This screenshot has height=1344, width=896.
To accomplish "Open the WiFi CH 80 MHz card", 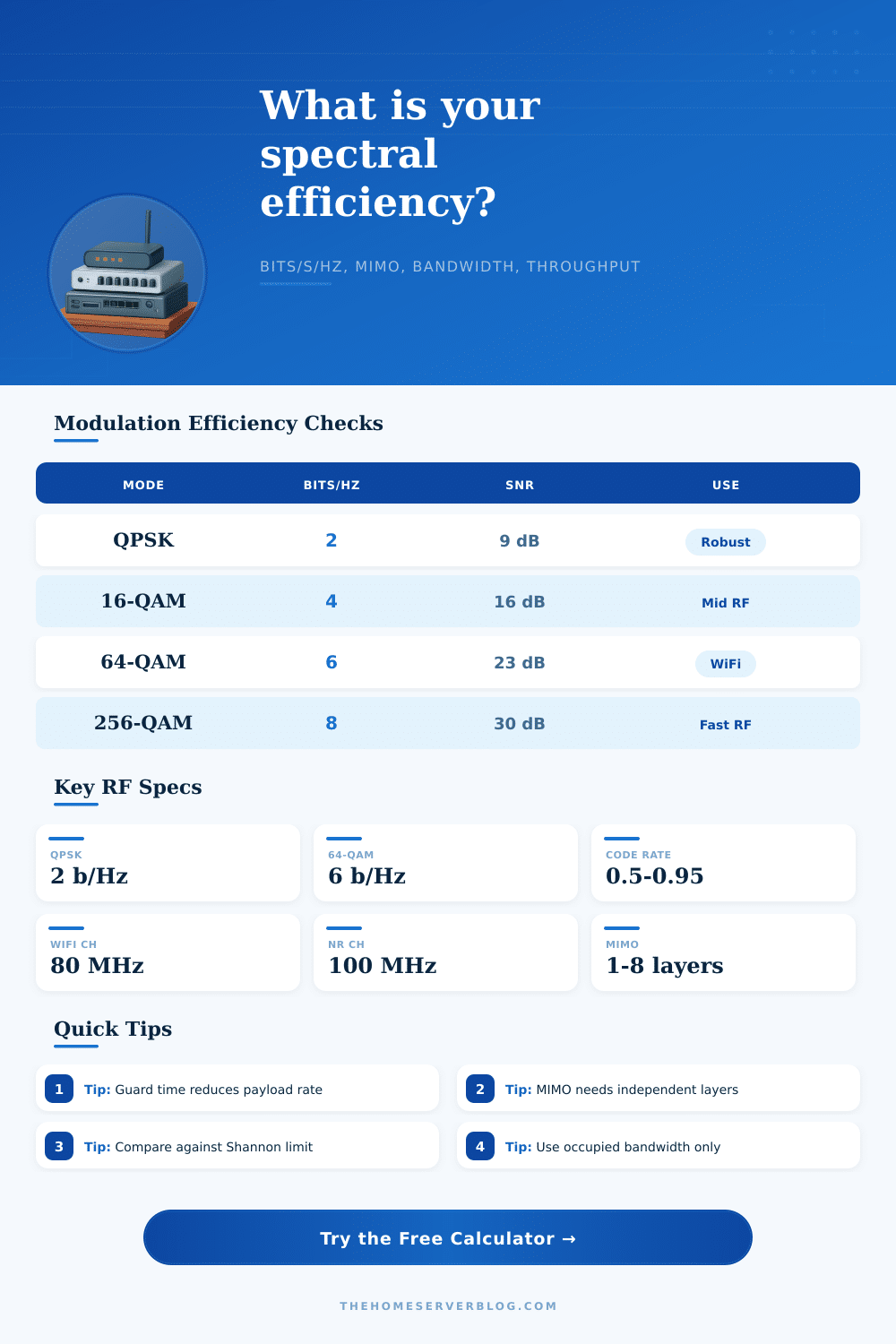I will pyautogui.click(x=168, y=952).
